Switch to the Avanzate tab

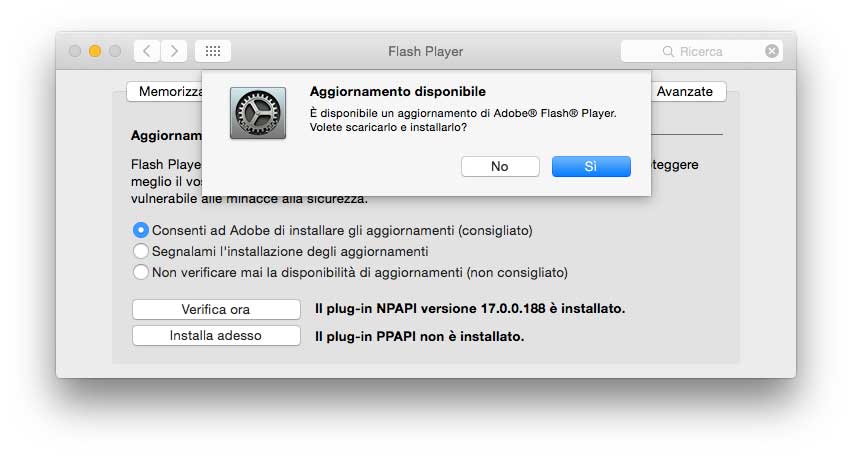pyautogui.click(x=685, y=91)
